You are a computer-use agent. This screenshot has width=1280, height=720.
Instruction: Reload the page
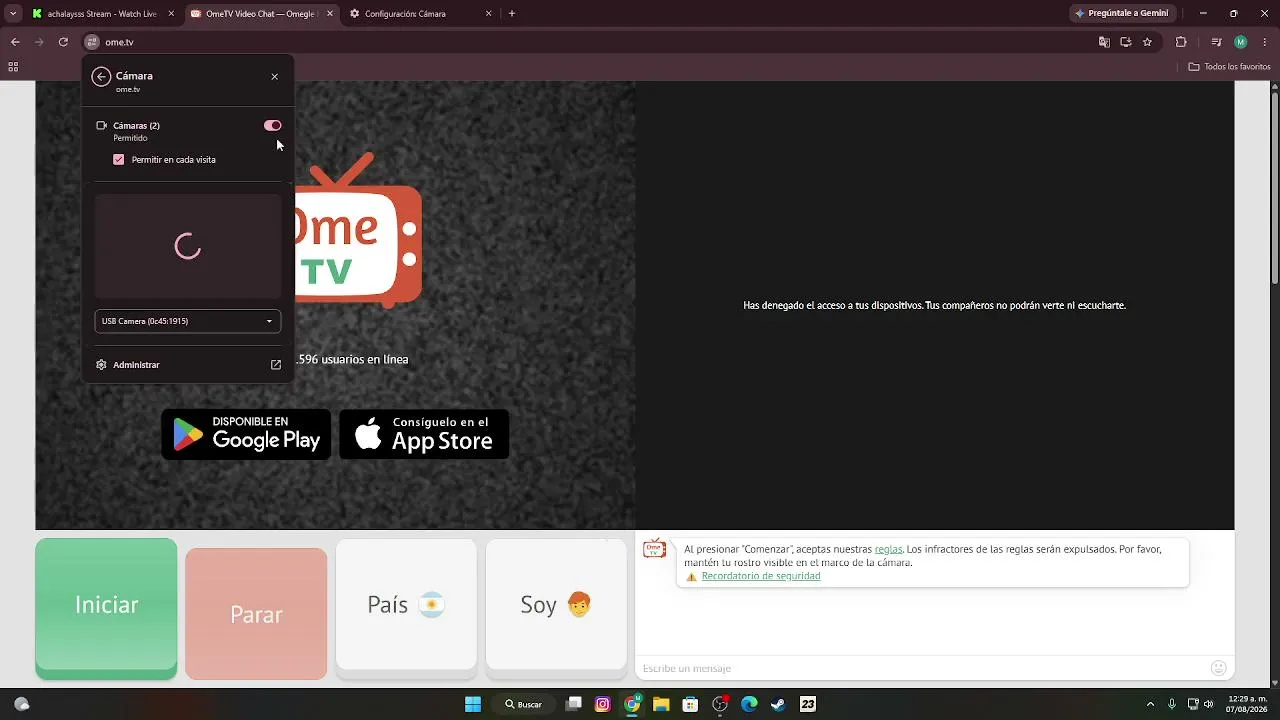[x=63, y=42]
